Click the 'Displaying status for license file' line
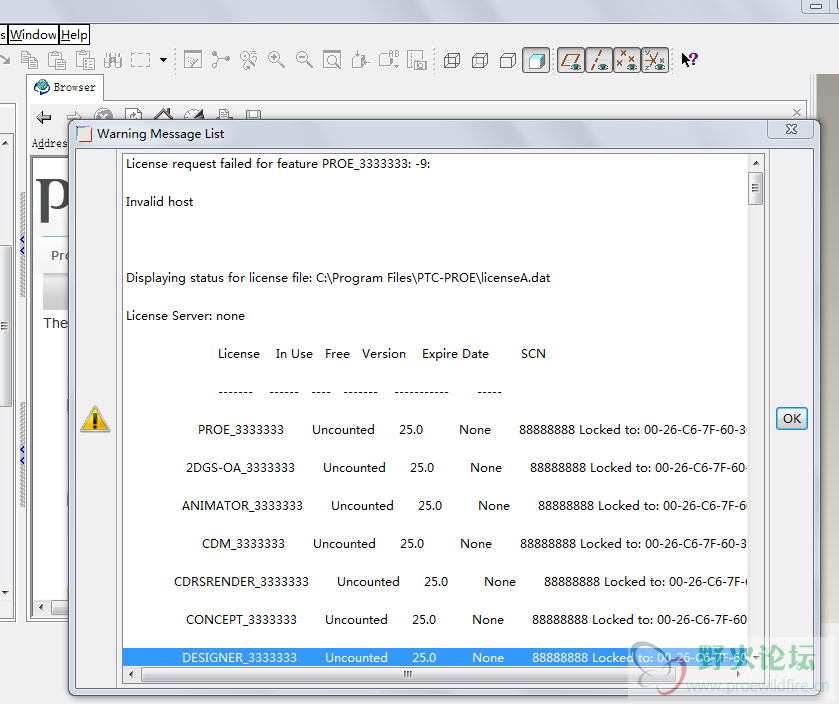 338,278
